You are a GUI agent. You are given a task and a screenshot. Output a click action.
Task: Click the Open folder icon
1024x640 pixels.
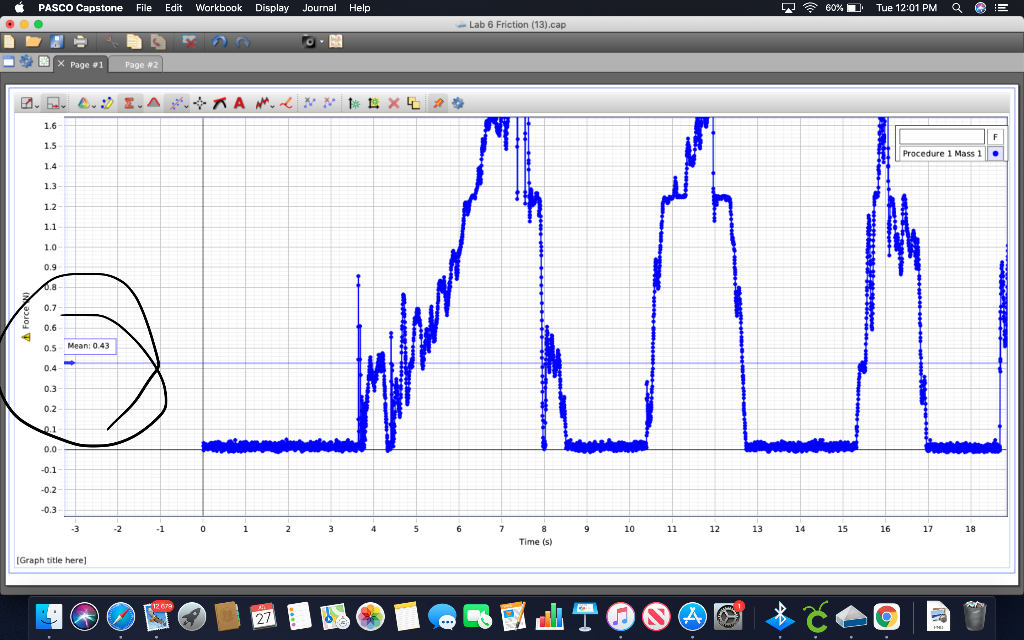pyautogui.click(x=33, y=42)
